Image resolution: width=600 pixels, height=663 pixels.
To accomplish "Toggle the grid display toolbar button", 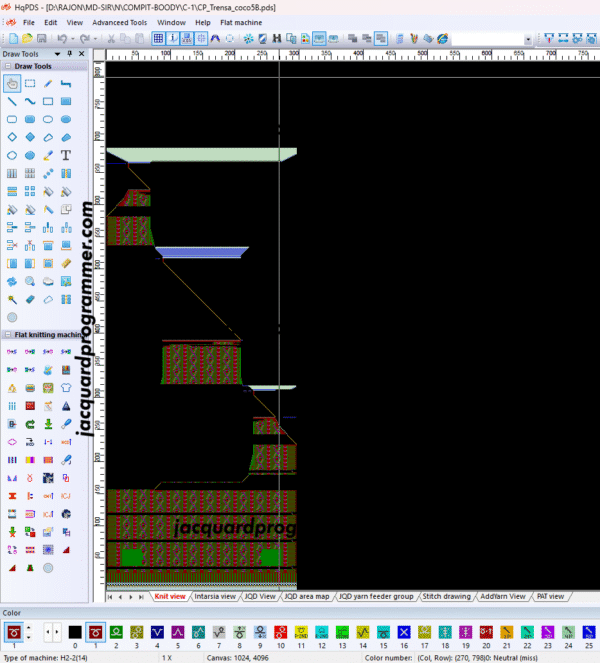I will pyautogui.click(x=159, y=39).
